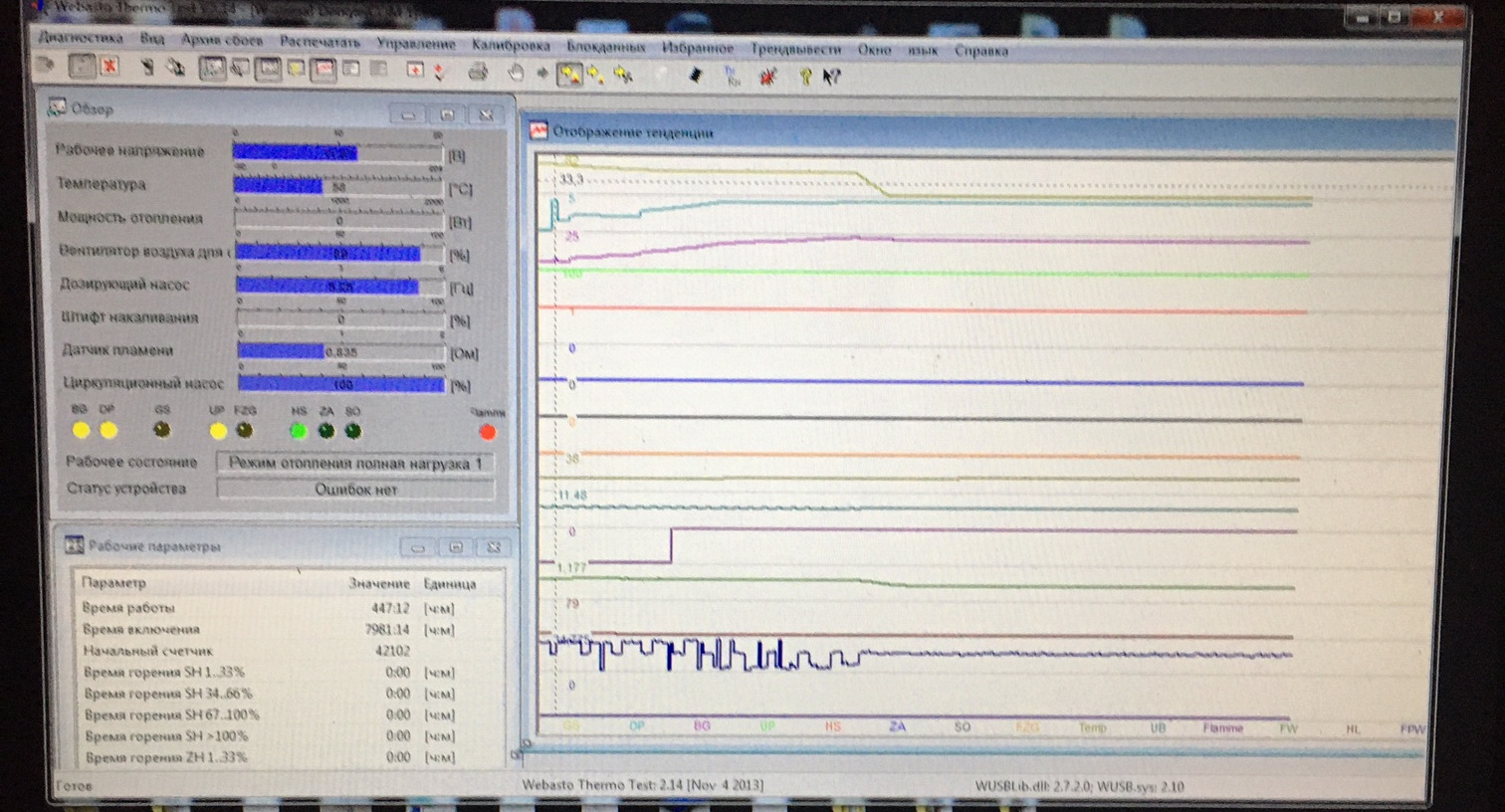Select the Время работы row
Screen dimensions: 1505x812
click(269, 608)
